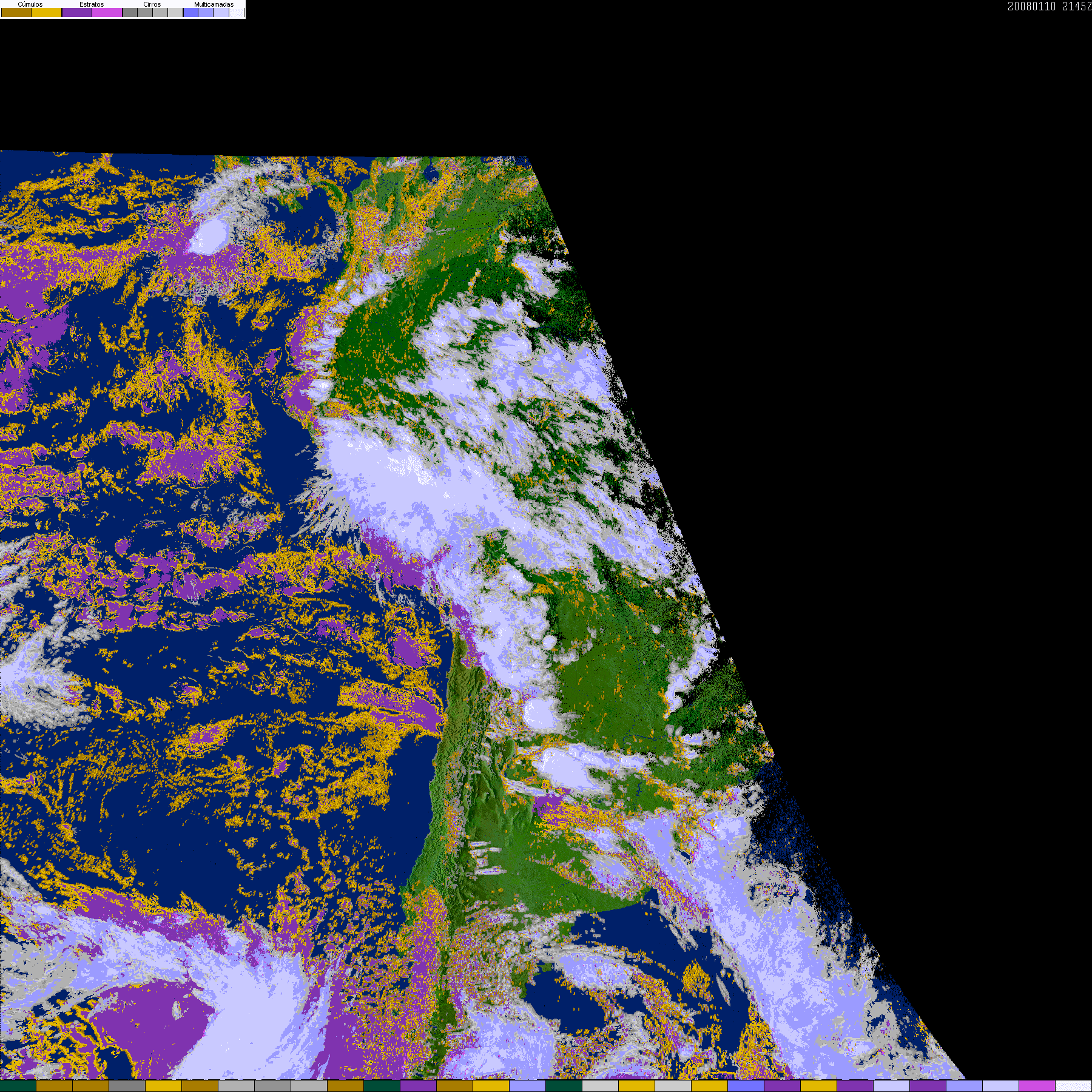Choose the lightest gray Cirros swatch

[x=175, y=13]
